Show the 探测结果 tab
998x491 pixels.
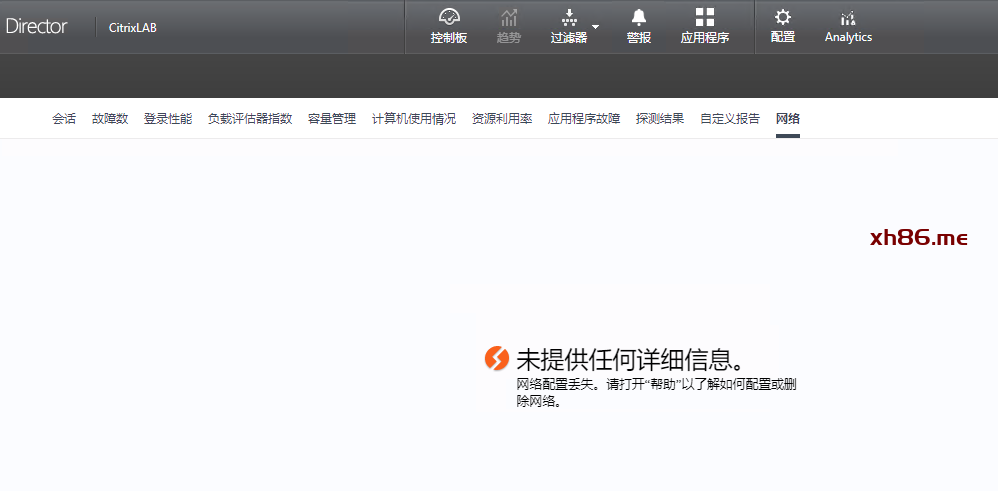coord(660,119)
